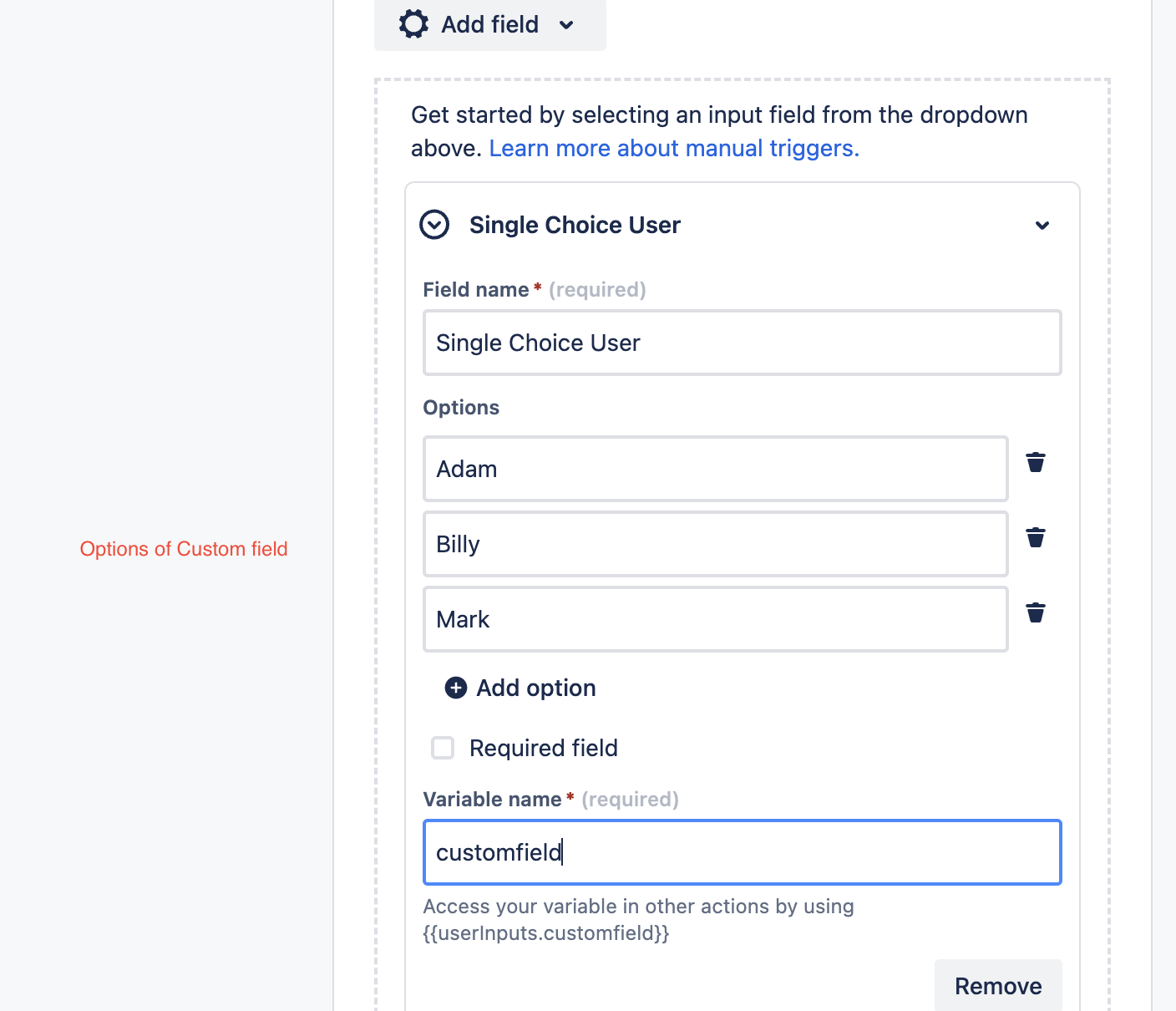Focus the Variable name customfield input
The image size is (1176, 1011).
click(x=742, y=852)
